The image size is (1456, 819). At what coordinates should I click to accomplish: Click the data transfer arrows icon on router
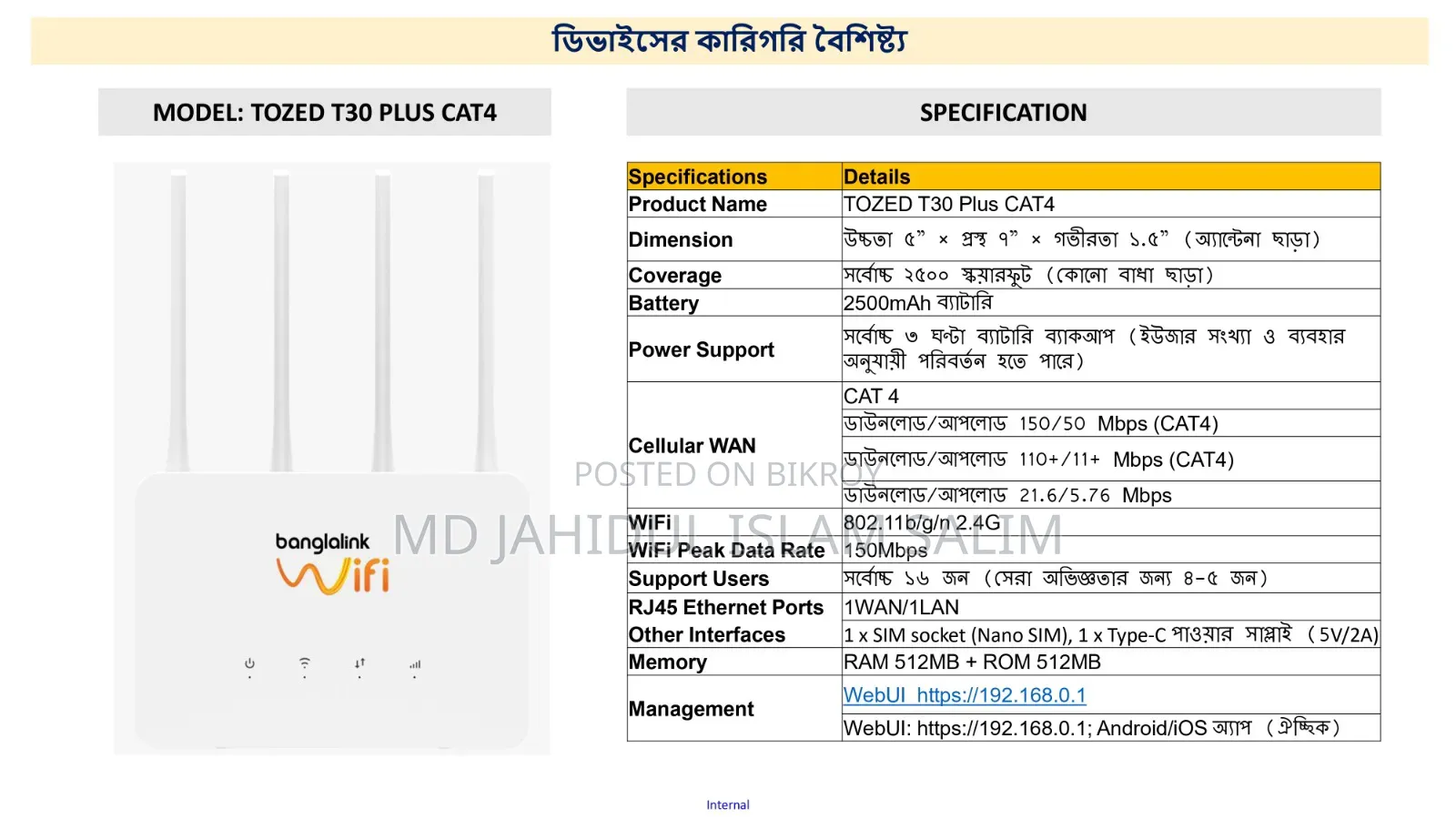coord(360,663)
